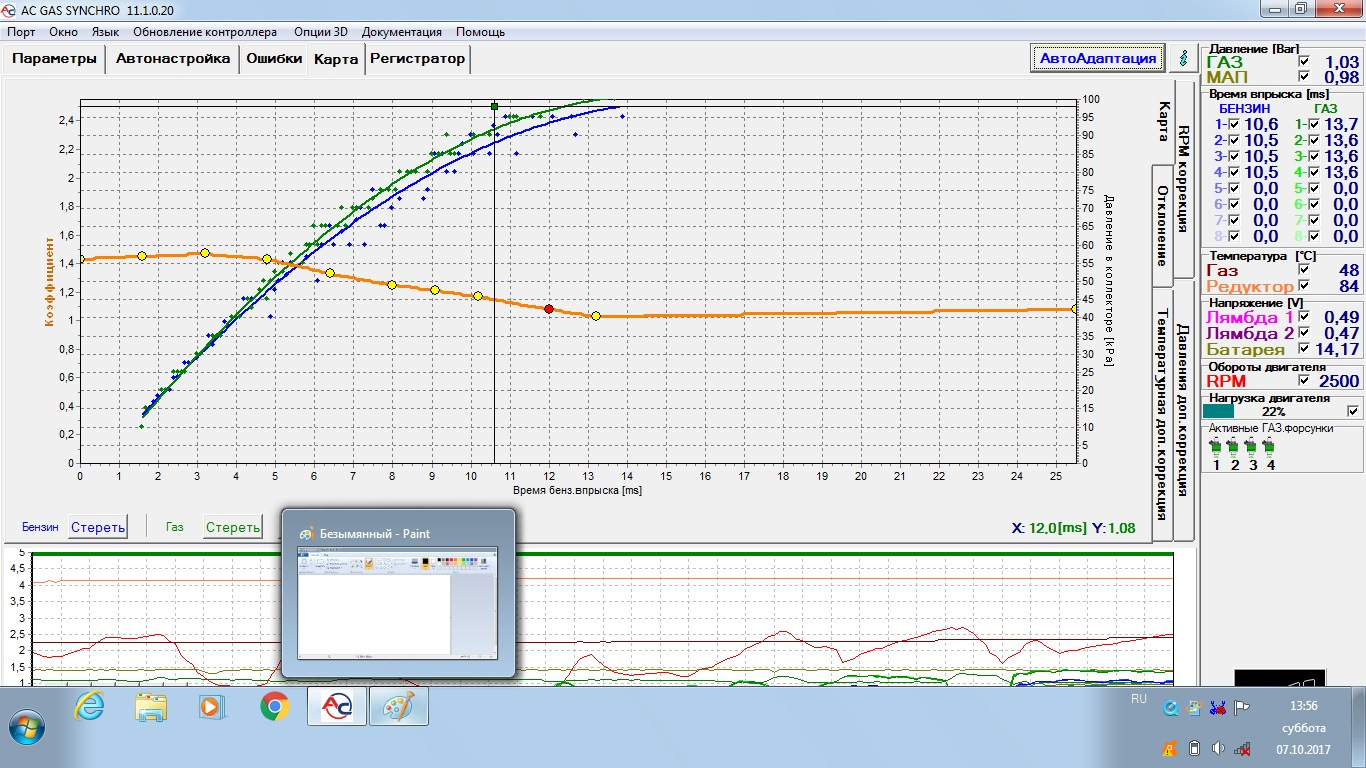Open Action Center flag tray icon
This screenshot has height=768, width=1366.
point(1241,708)
